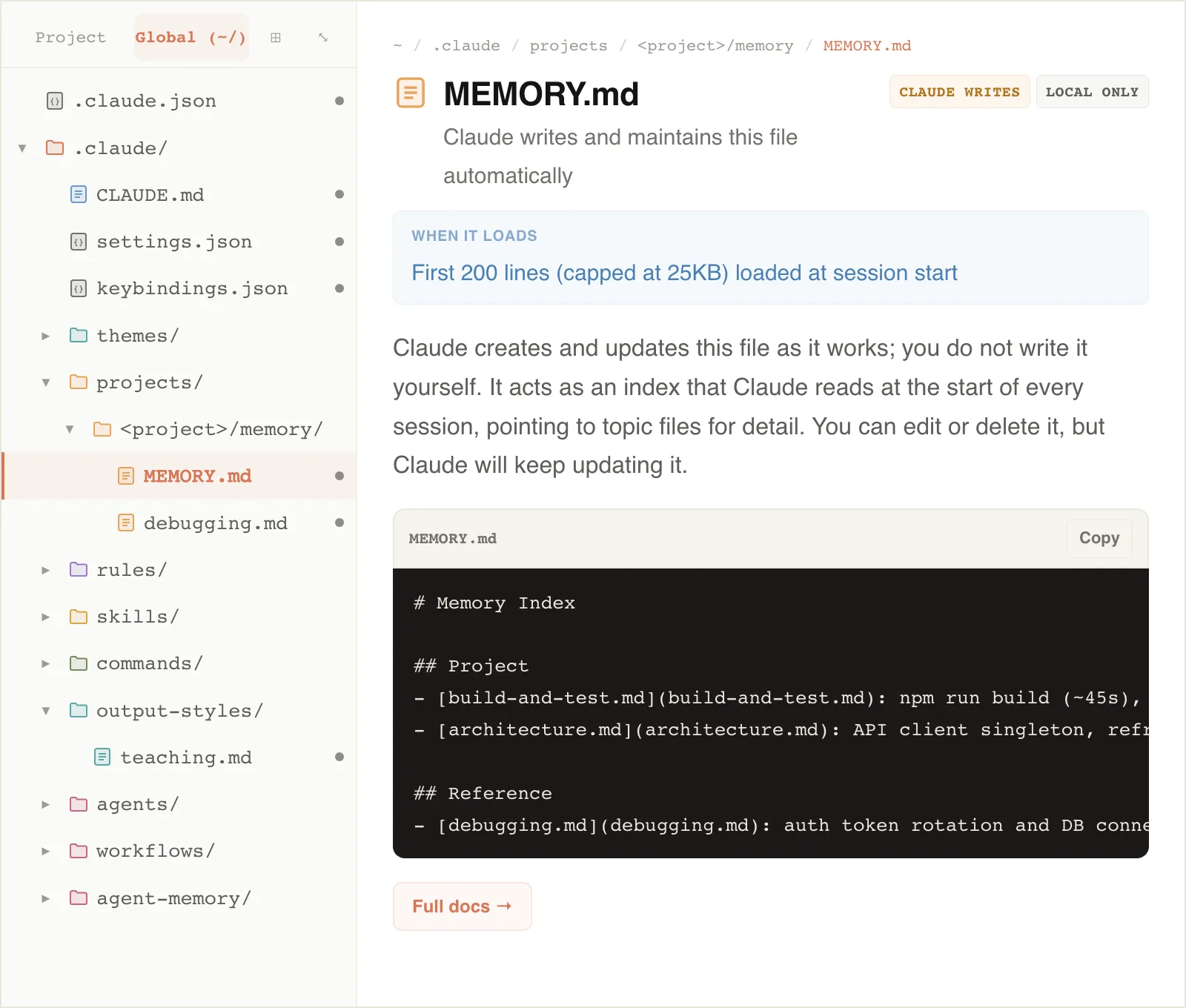
Task: Click the skills/ folder icon
Action: [x=79, y=617]
